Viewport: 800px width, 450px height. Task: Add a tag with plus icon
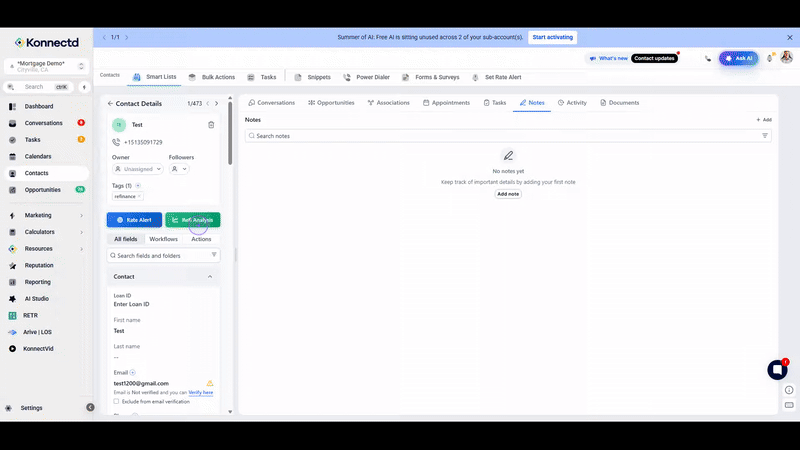click(x=138, y=186)
